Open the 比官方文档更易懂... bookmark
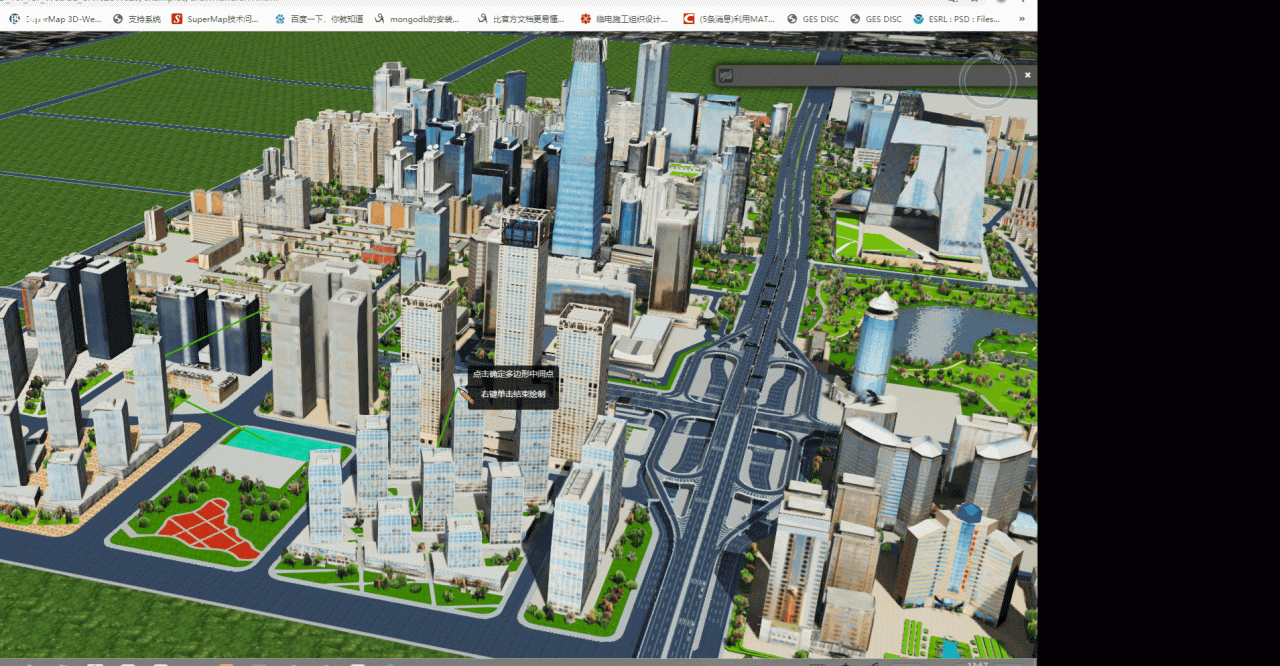Viewport: 1280px width, 666px height. [521, 19]
